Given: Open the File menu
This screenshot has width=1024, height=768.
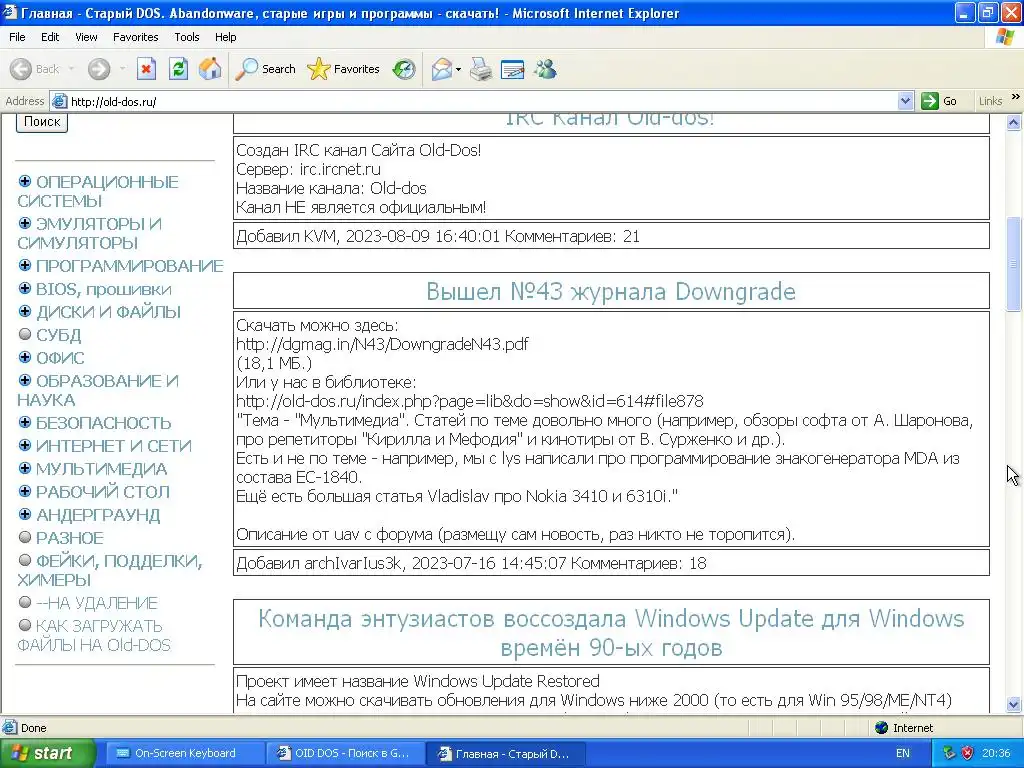Looking at the screenshot, I should 17,37.
